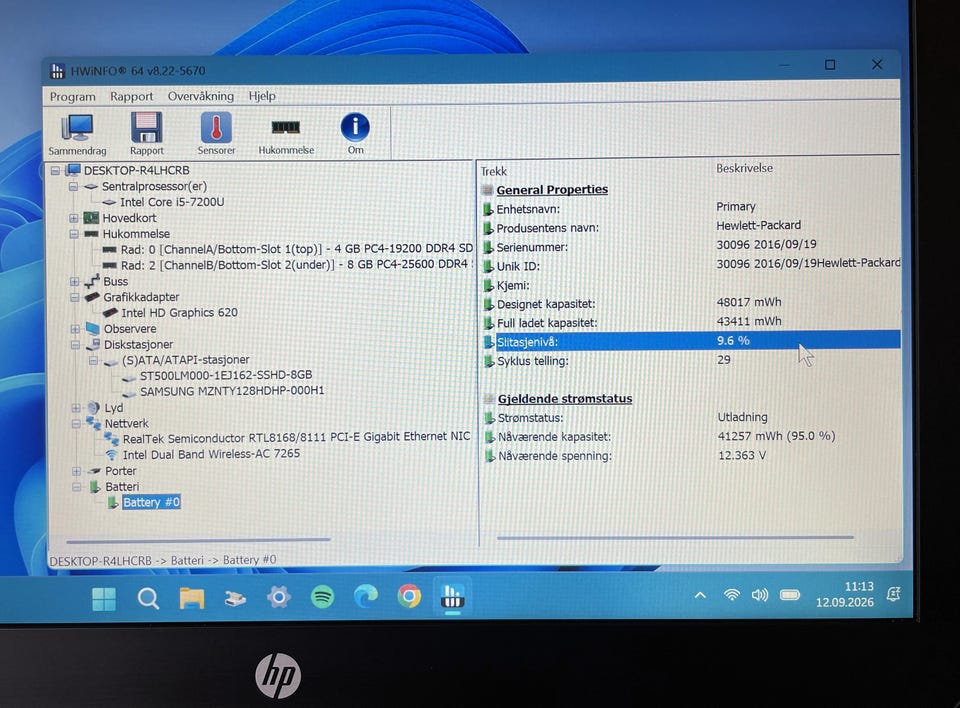Open the Rapport menu
960x708 pixels.
click(132, 96)
